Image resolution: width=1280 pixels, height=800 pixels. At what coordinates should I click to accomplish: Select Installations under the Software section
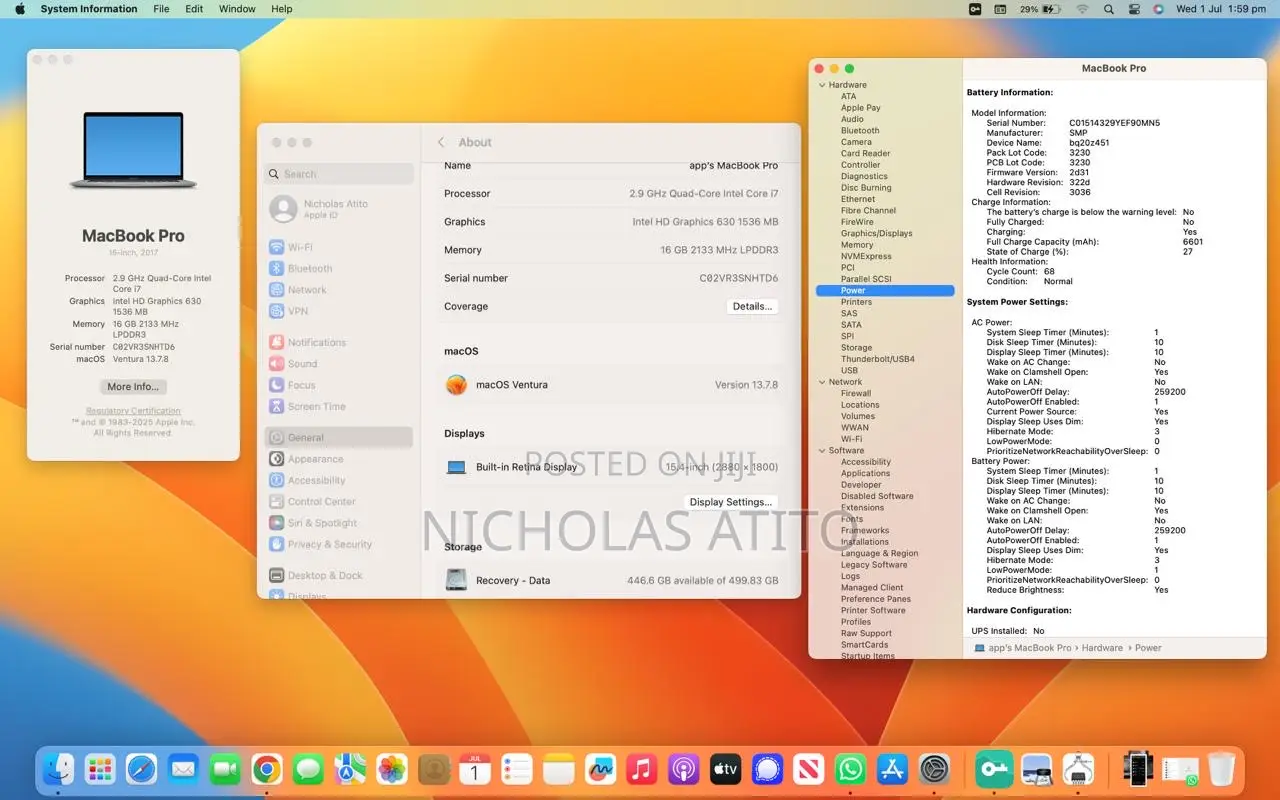pos(865,542)
